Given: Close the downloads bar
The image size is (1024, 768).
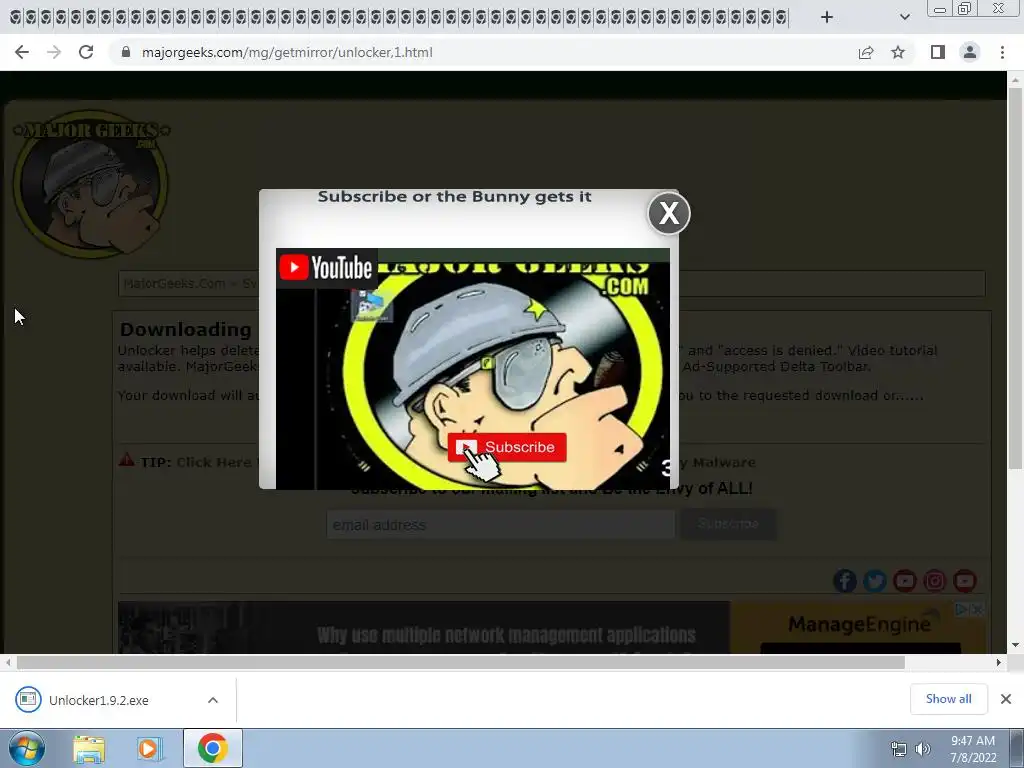Looking at the screenshot, I should [x=1006, y=699].
